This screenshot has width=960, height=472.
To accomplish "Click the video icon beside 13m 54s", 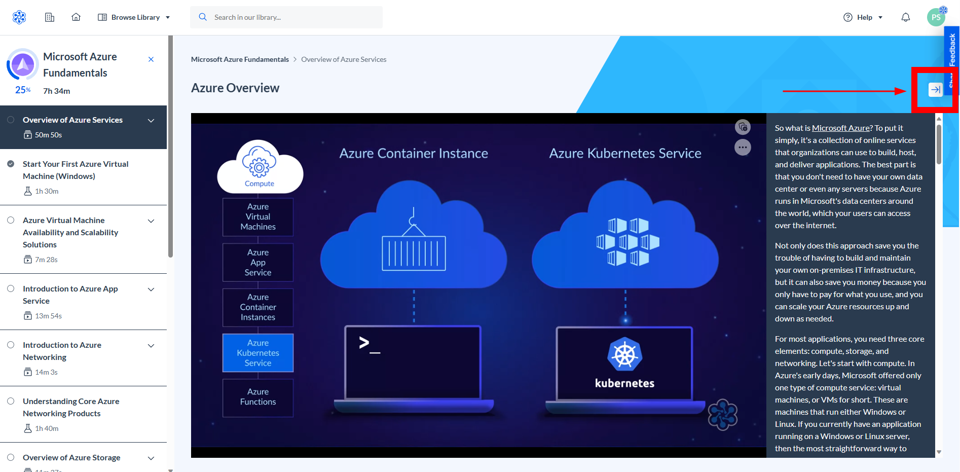I will [x=27, y=316].
